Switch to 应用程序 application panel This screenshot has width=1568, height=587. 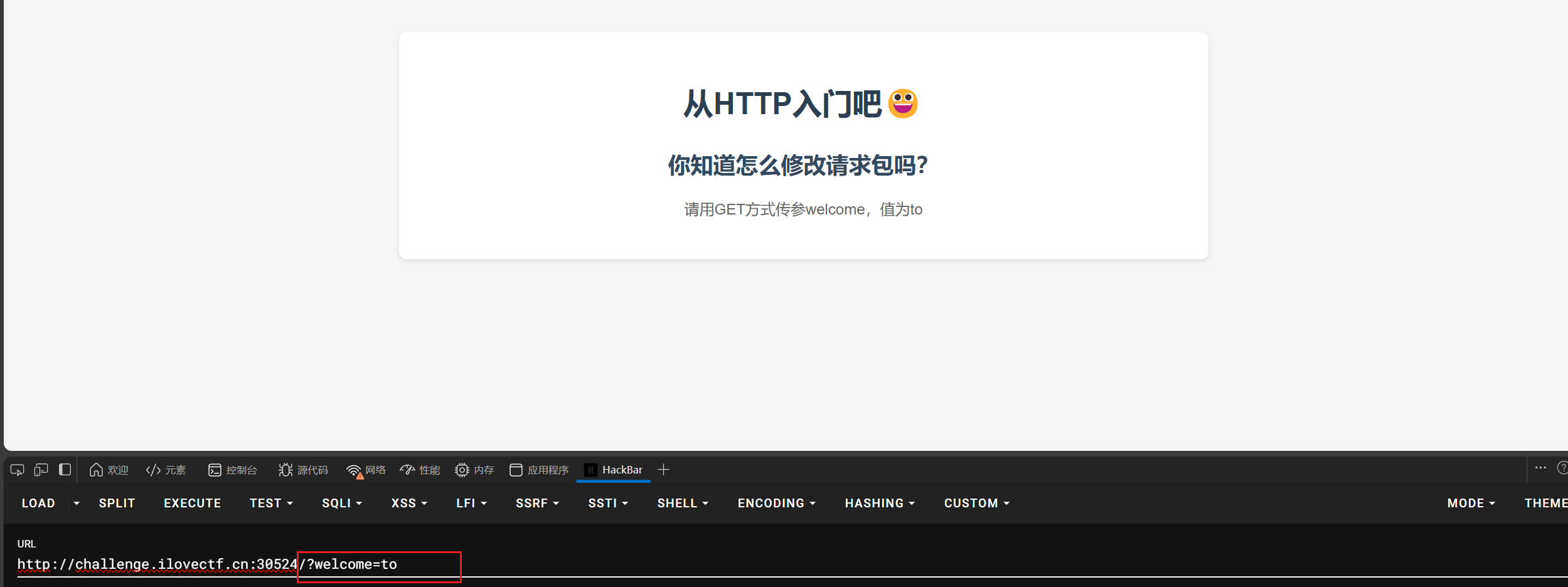click(x=539, y=470)
